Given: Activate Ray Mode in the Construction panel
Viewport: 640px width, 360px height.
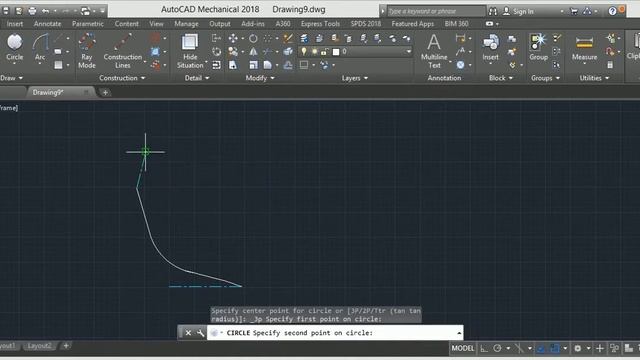Looking at the screenshot, I should (x=87, y=51).
